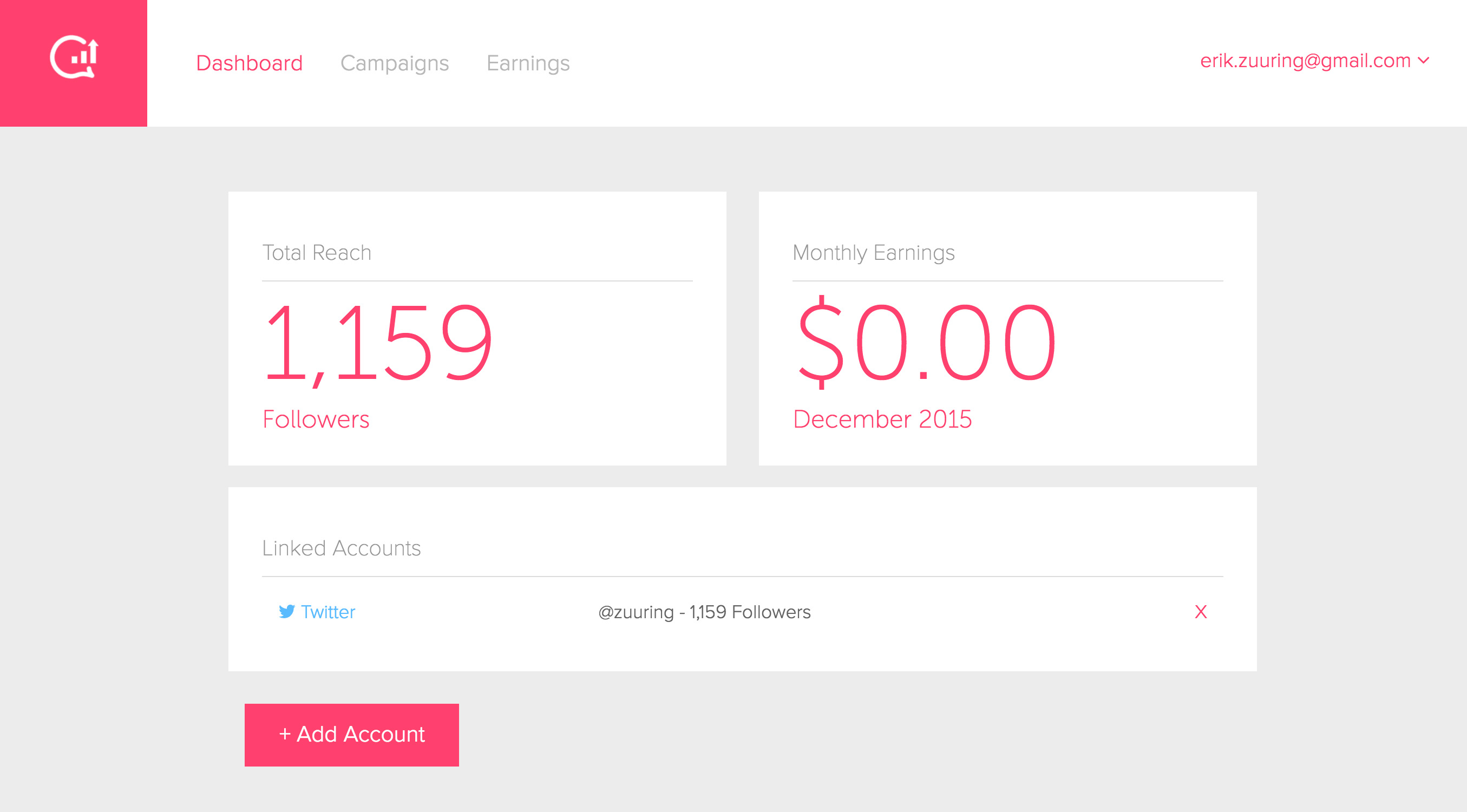Click the plus sign on Add Account
Image resolution: width=1467 pixels, height=812 pixels.
click(285, 735)
